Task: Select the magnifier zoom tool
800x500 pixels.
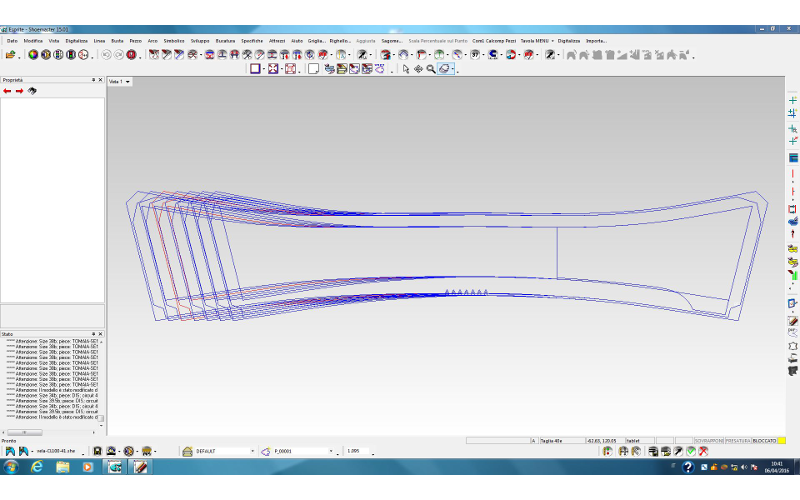Action: [431, 69]
